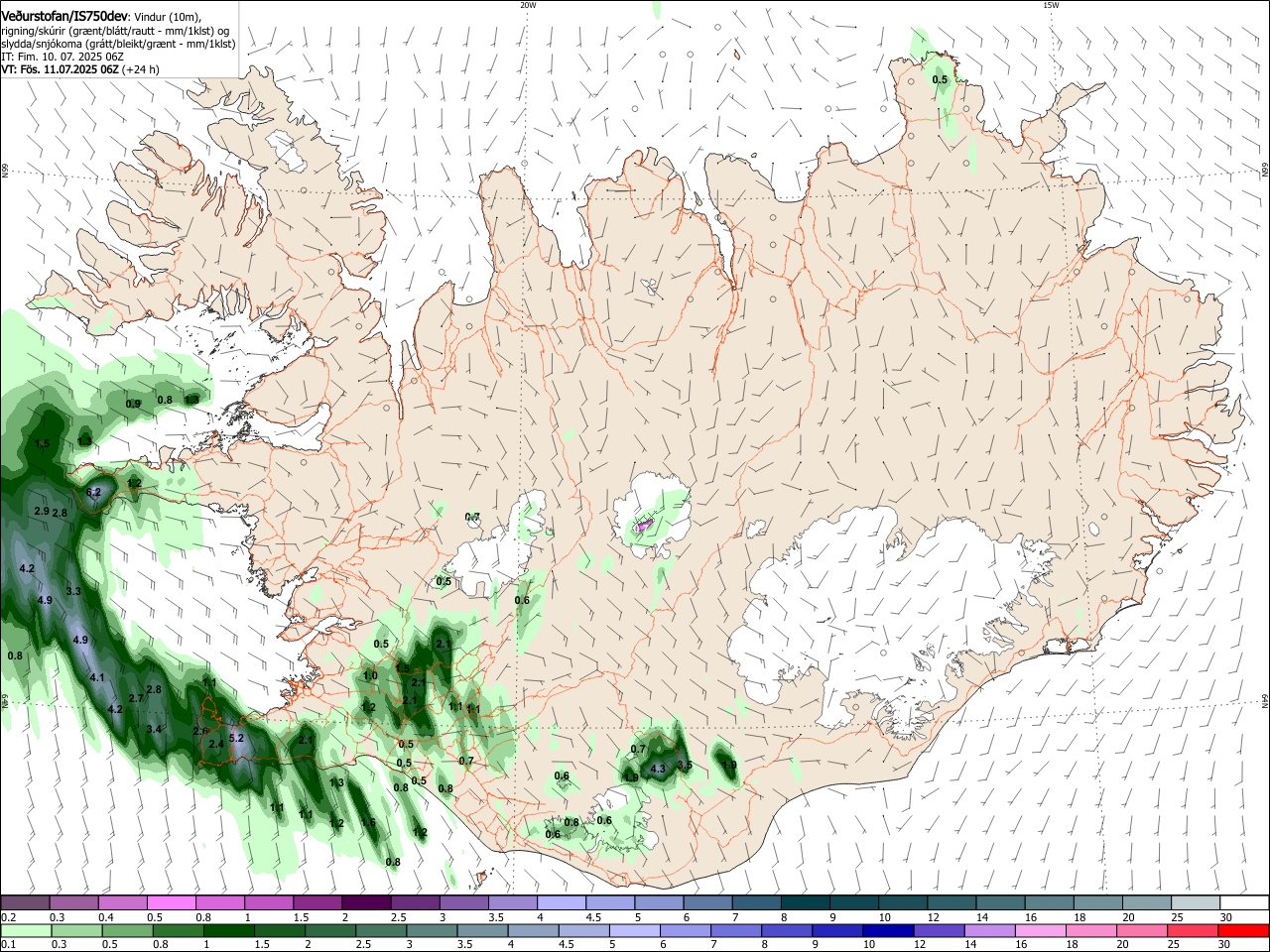Click the 4.1 precipitation value on the map
The image size is (1270, 952).
[x=96, y=677]
